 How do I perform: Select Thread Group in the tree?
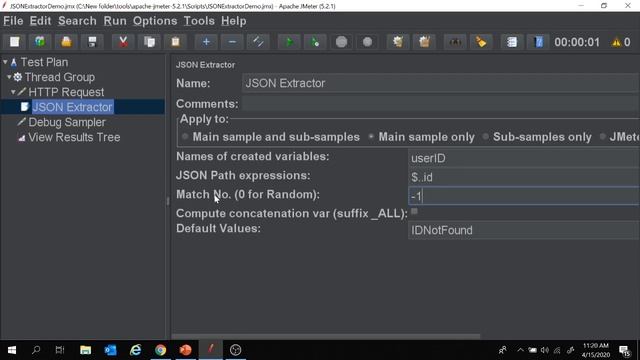tap(60, 77)
